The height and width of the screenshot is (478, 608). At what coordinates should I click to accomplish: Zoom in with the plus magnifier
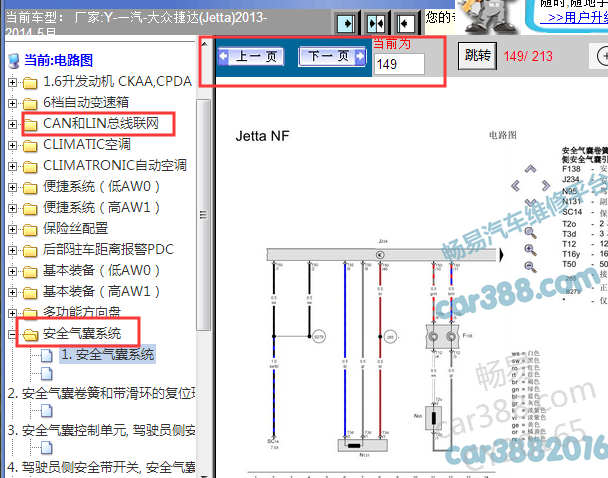click(x=530, y=250)
